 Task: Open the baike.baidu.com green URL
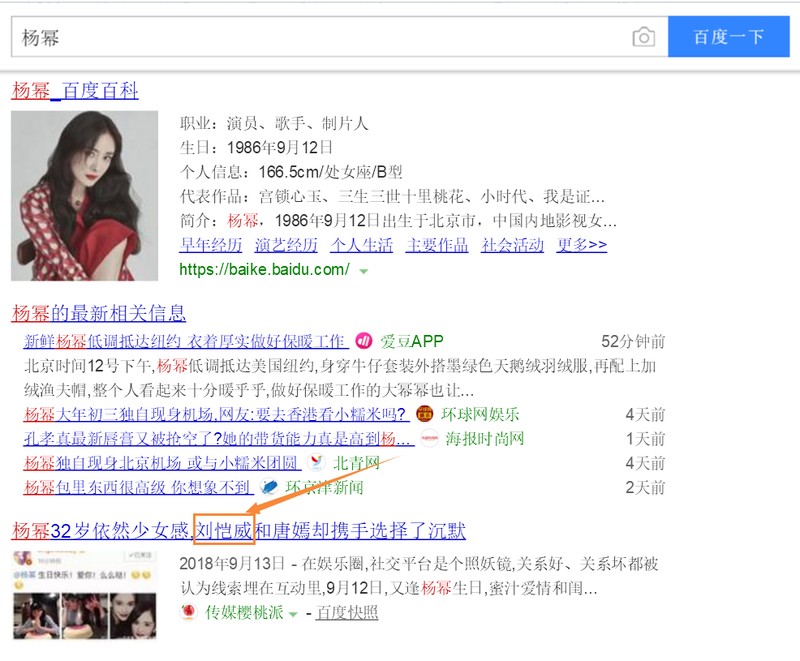tap(264, 269)
